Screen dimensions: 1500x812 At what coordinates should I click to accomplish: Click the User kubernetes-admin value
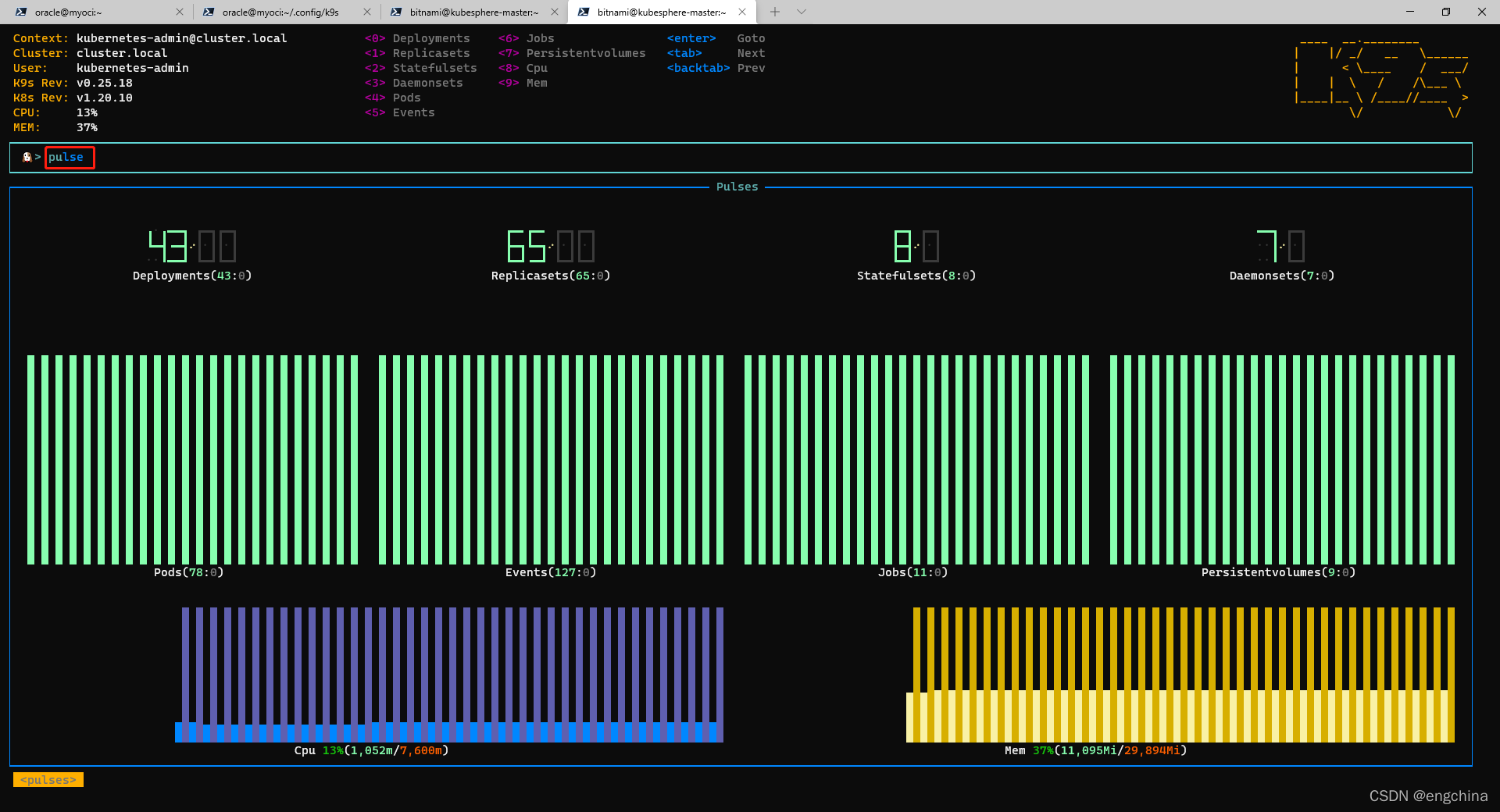click(x=132, y=68)
